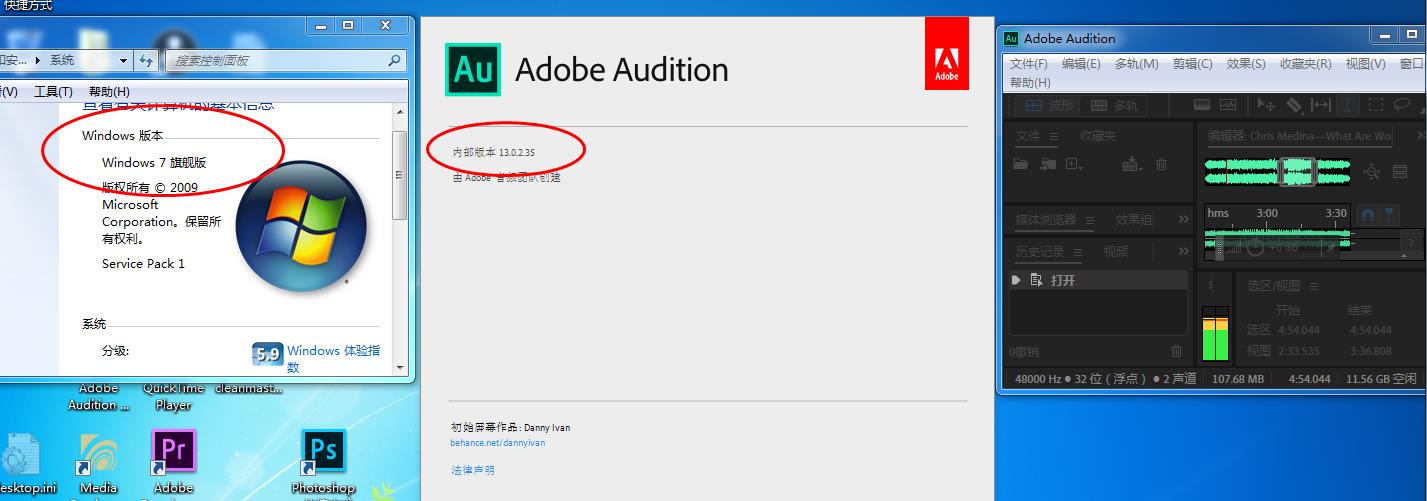This screenshot has height=501, width=1427.
Task: Open 帮助(H) menu in Control Panel window
Action: [109, 91]
